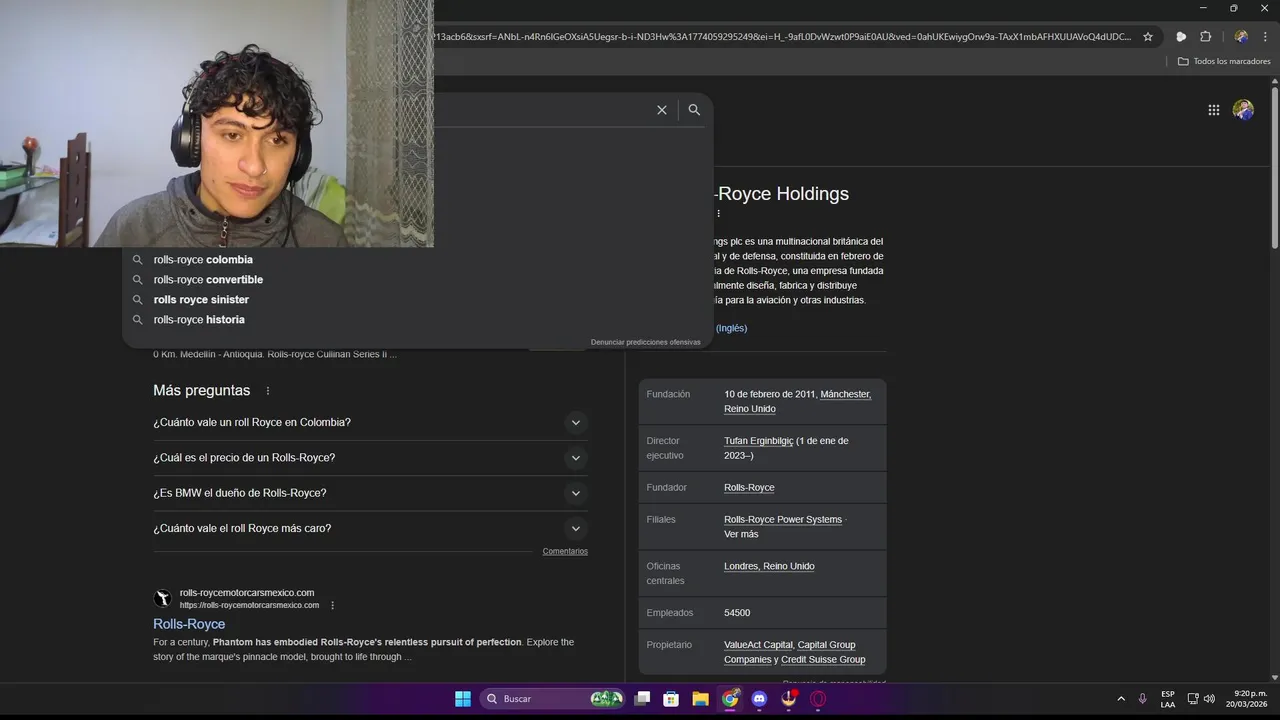Open the '(Inglés)' Wikipedia language link
The height and width of the screenshot is (720, 1280).
point(731,328)
